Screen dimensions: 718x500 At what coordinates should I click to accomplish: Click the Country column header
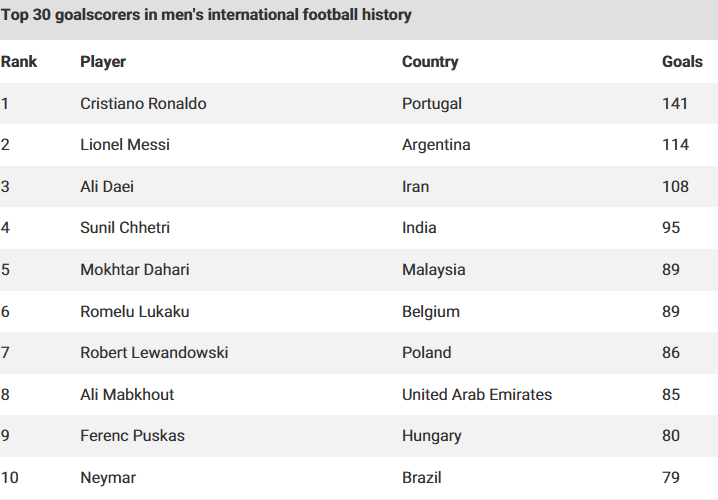(430, 62)
